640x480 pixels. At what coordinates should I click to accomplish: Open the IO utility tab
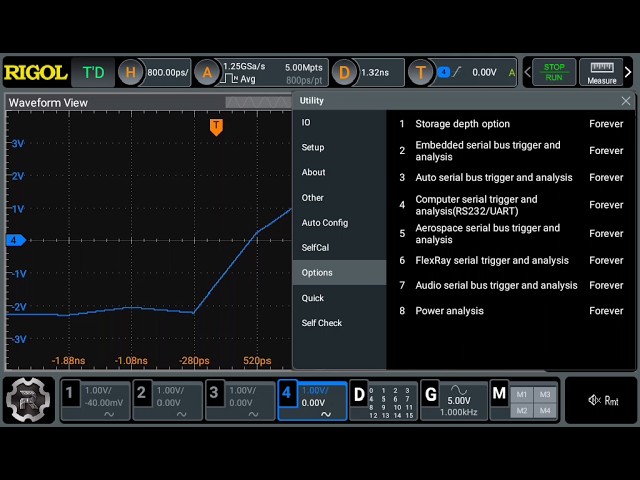coord(340,122)
